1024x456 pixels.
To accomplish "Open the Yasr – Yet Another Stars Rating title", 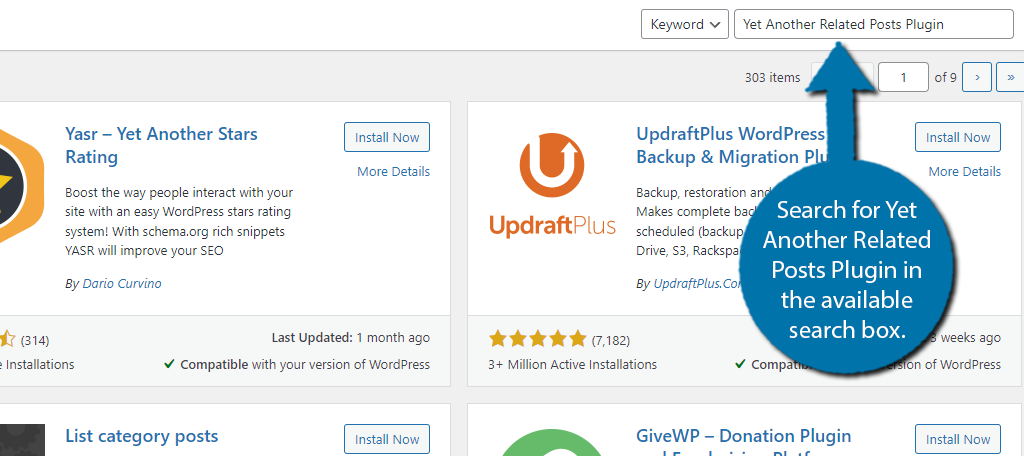I will (161, 145).
